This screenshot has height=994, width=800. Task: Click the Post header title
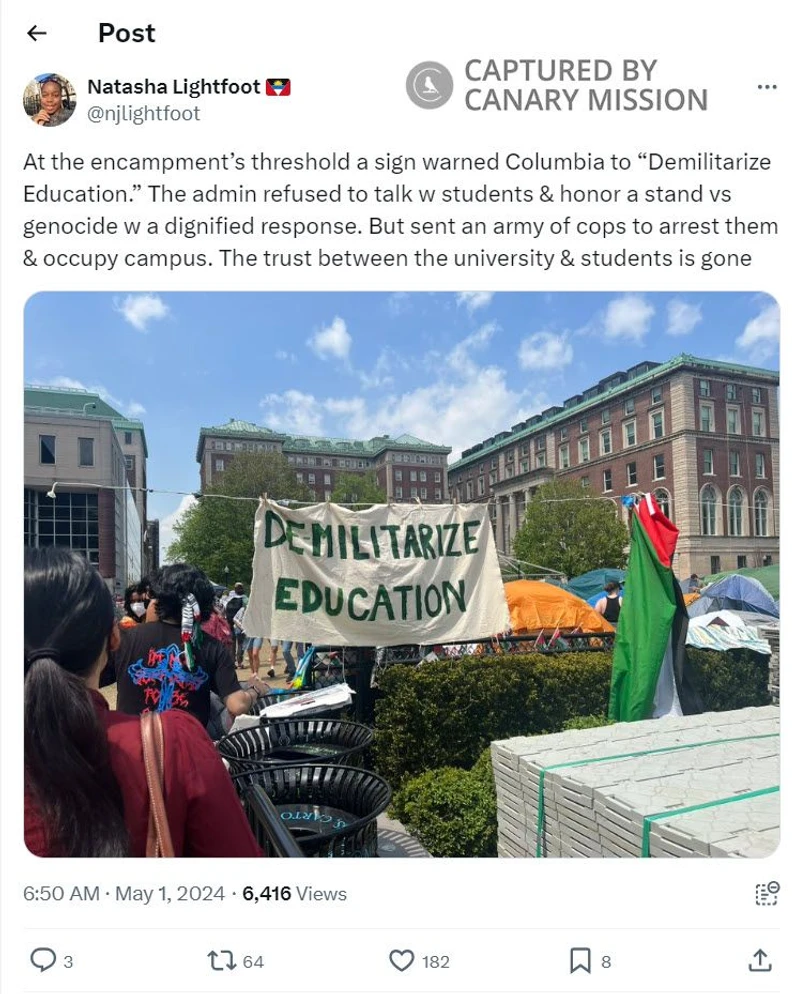(127, 33)
